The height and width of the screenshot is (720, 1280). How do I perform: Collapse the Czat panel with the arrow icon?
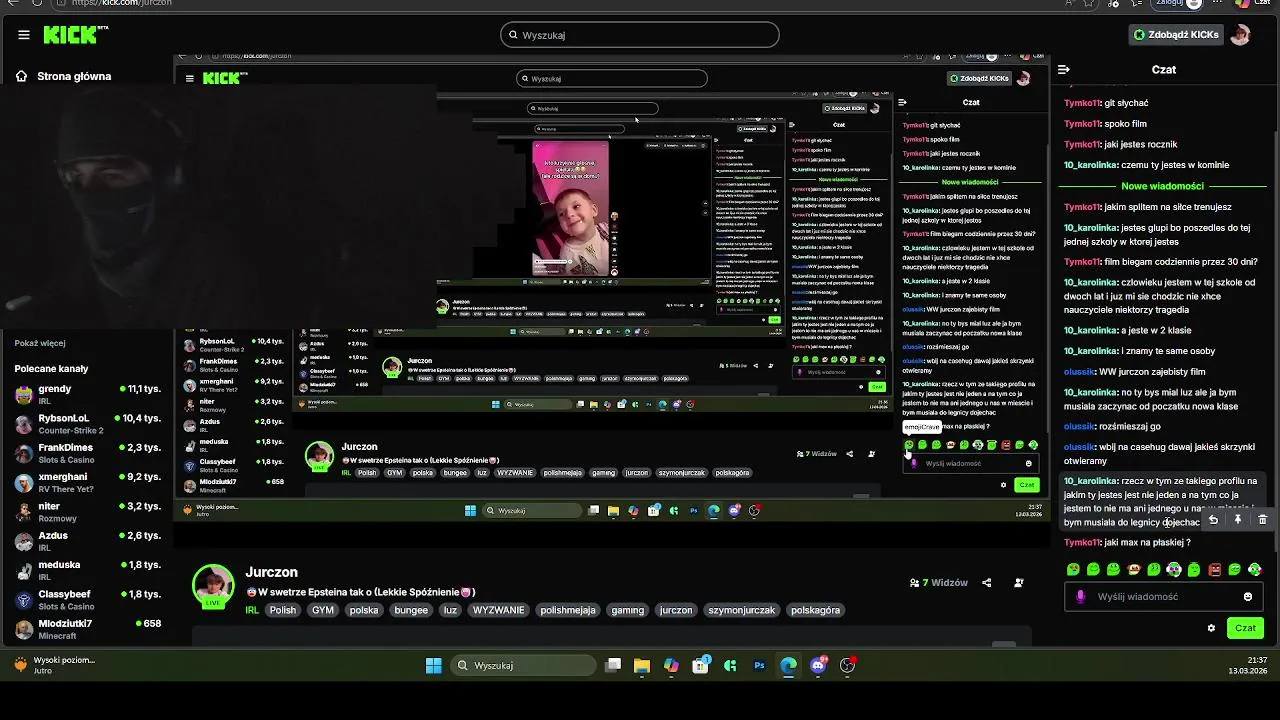[1064, 70]
